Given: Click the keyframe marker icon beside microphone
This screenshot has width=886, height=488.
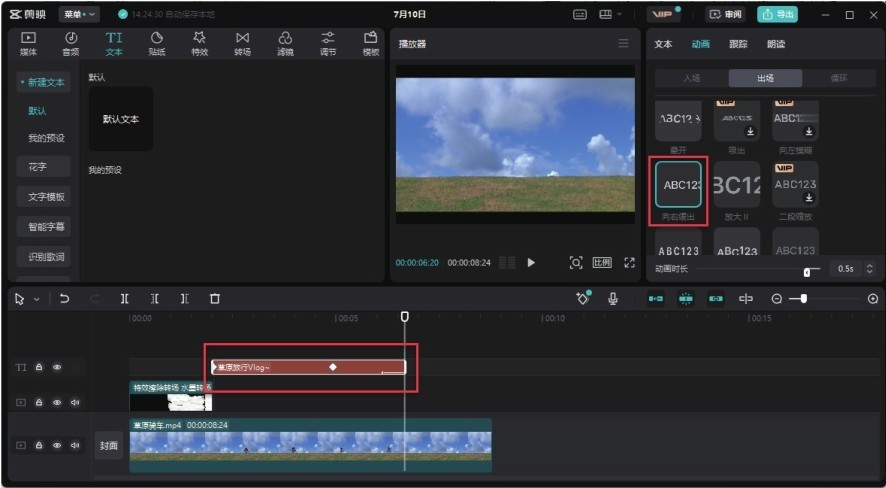Looking at the screenshot, I should coord(583,298).
